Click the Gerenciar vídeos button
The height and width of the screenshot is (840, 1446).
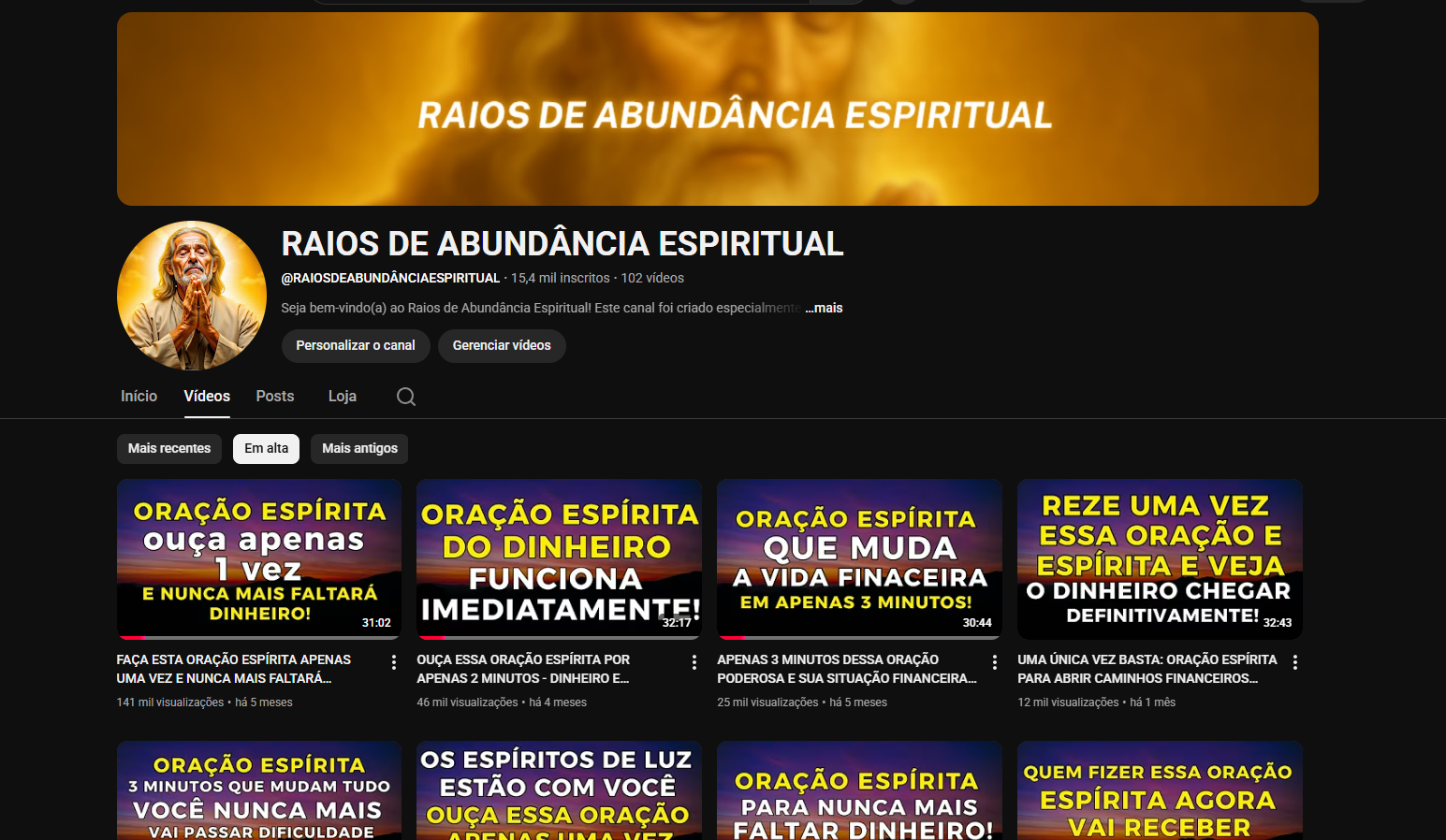[x=502, y=346]
